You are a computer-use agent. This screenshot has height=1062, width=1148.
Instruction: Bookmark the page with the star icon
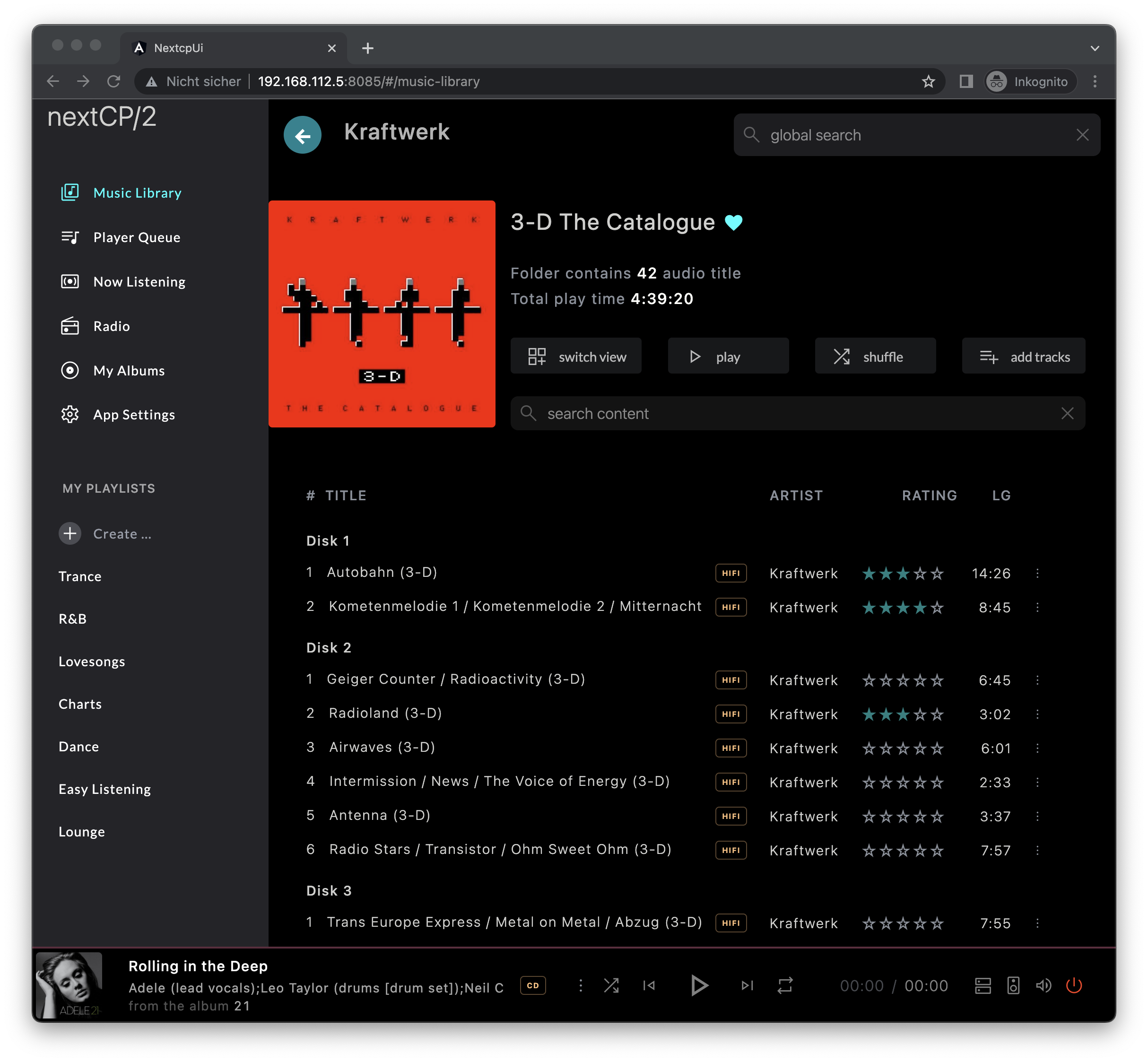[928, 81]
